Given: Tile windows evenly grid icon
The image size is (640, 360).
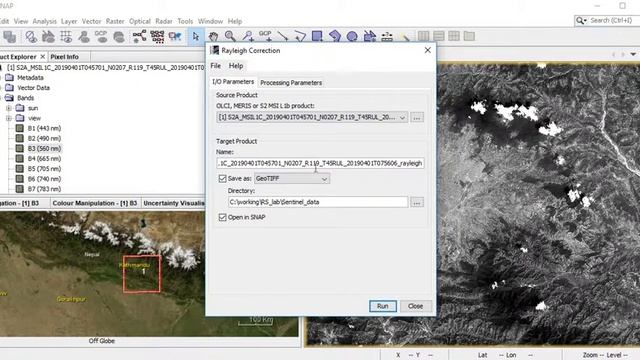Looking at the screenshot, I should [454, 36].
